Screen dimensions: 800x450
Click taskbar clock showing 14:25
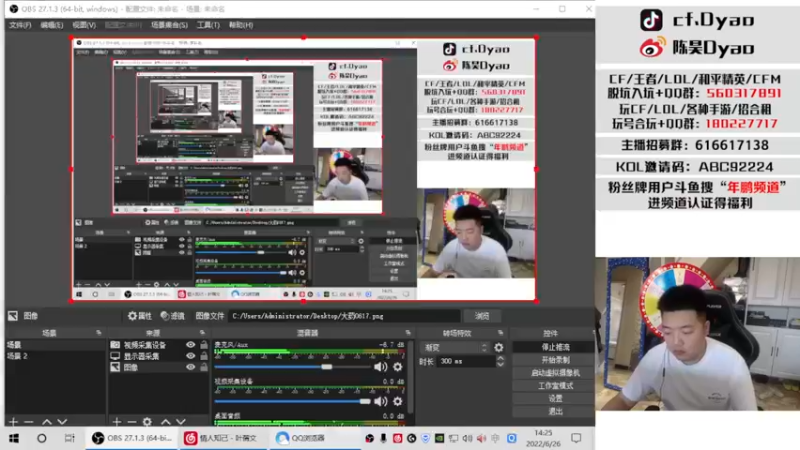tap(543, 438)
